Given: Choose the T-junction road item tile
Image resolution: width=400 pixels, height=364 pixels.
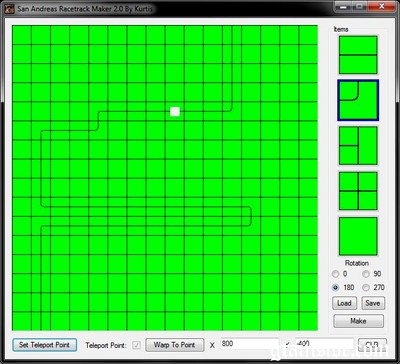Looking at the screenshot, I should 358,146.
